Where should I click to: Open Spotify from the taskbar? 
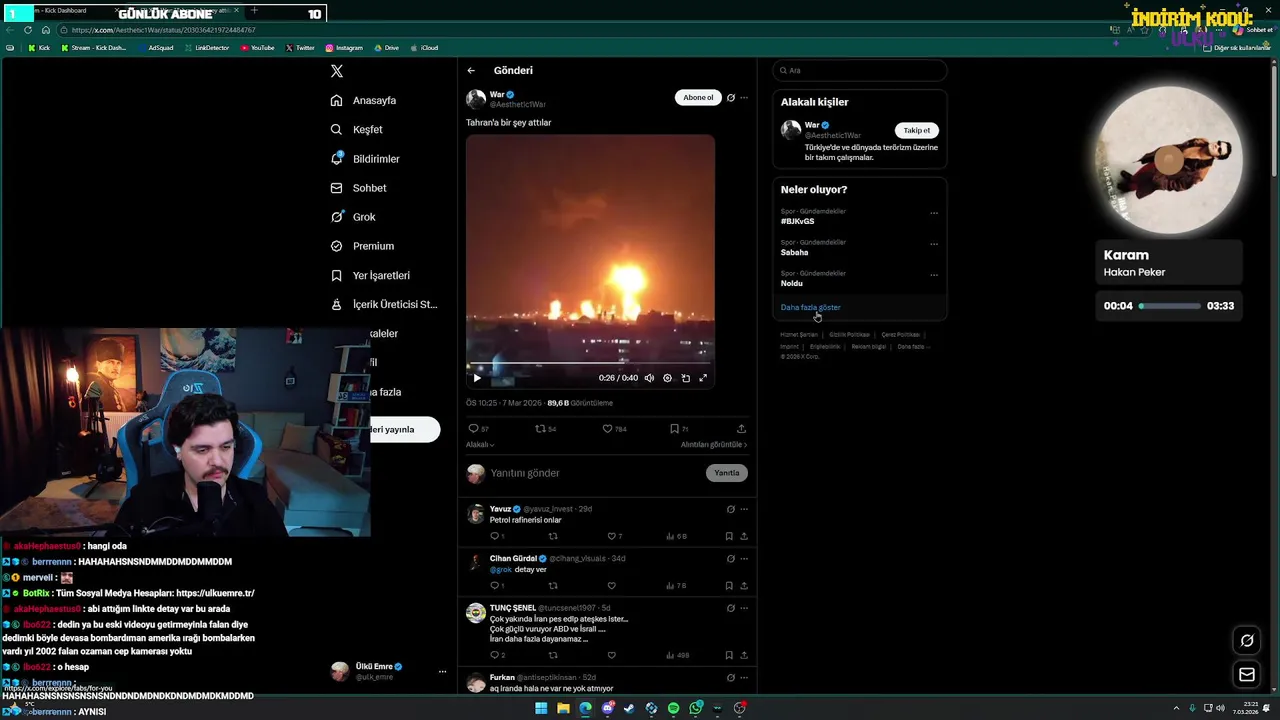tap(673, 708)
